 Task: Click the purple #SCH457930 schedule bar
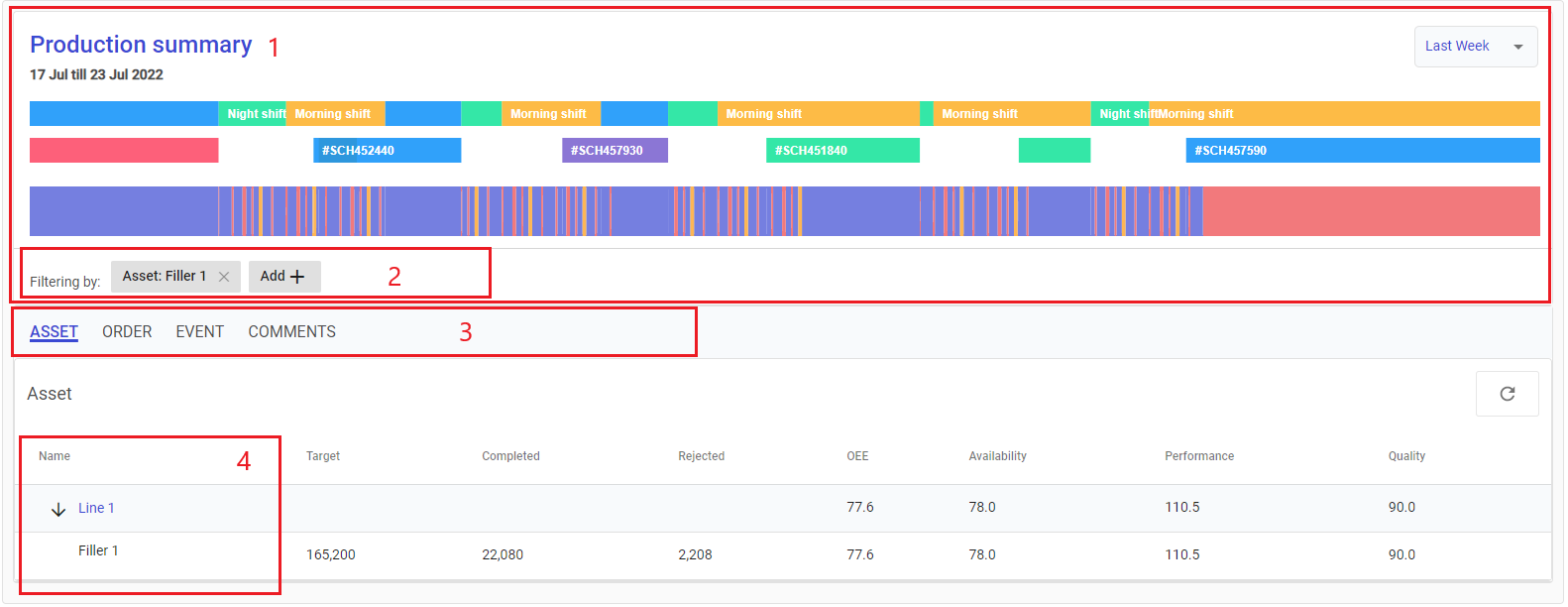[615, 151]
